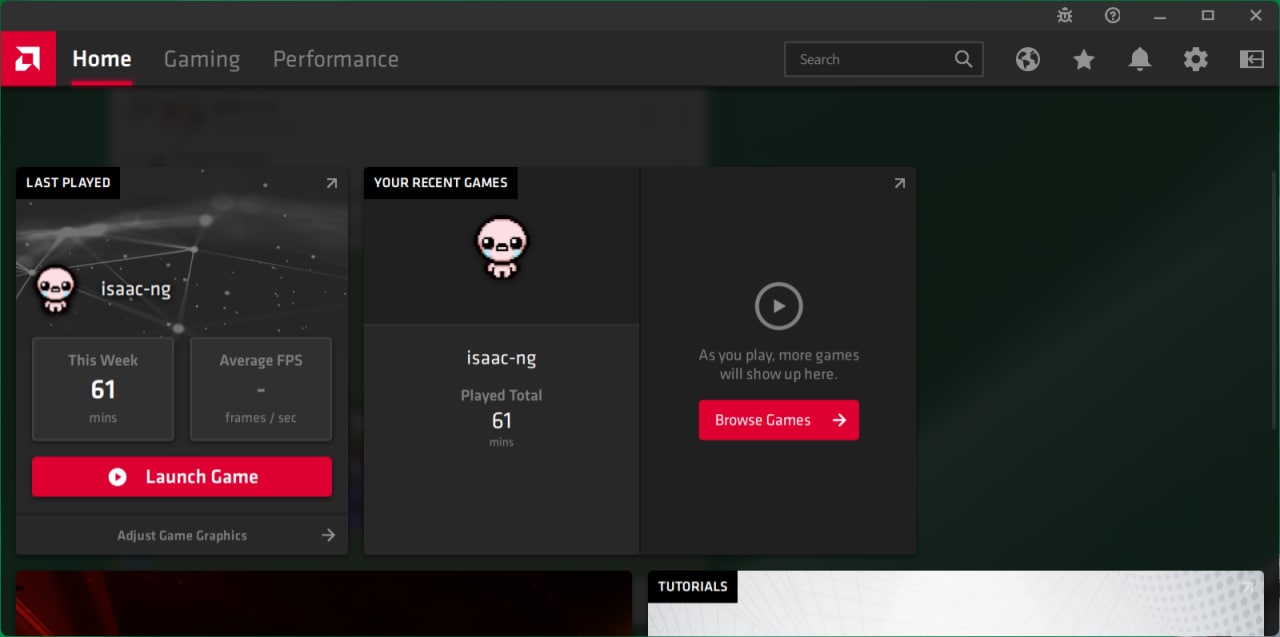Expand the Your Recent Games card arrow

point(899,183)
